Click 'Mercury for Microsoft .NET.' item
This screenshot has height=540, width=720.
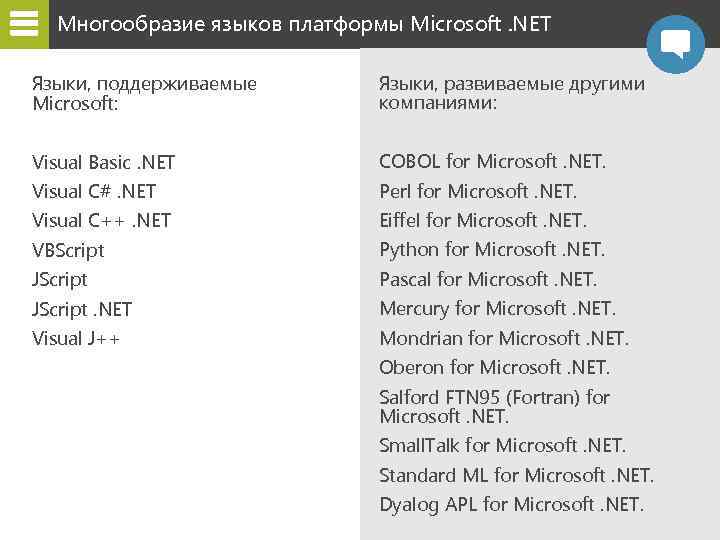click(497, 308)
